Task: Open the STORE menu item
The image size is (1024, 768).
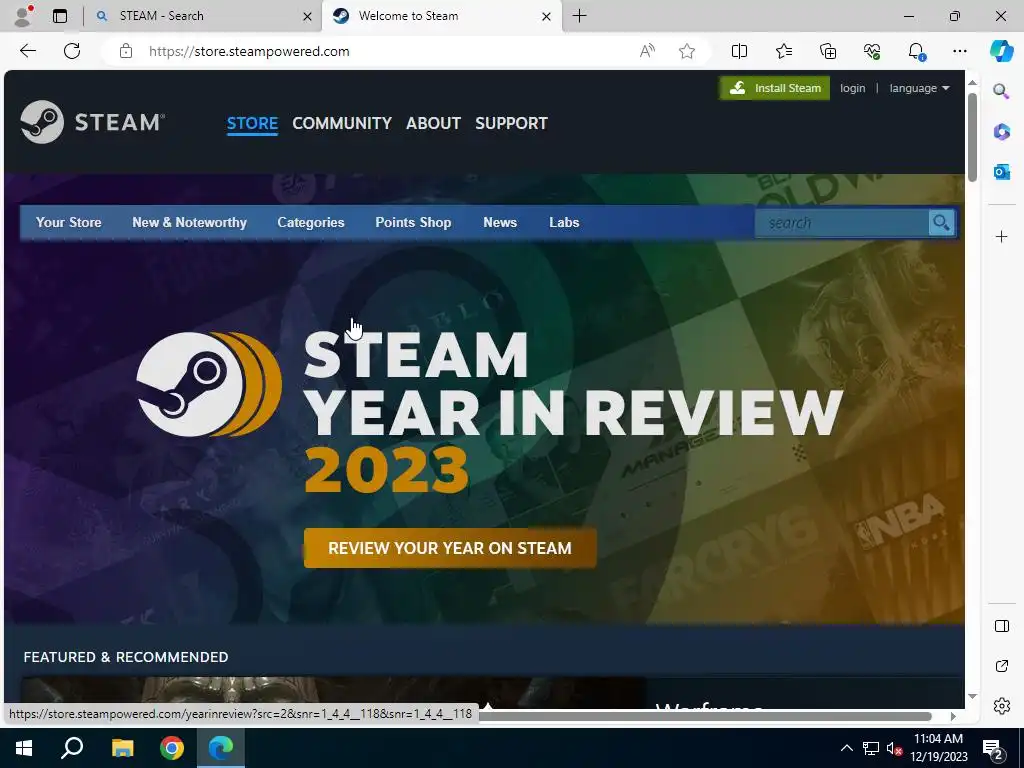Action: (x=252, y=123)
